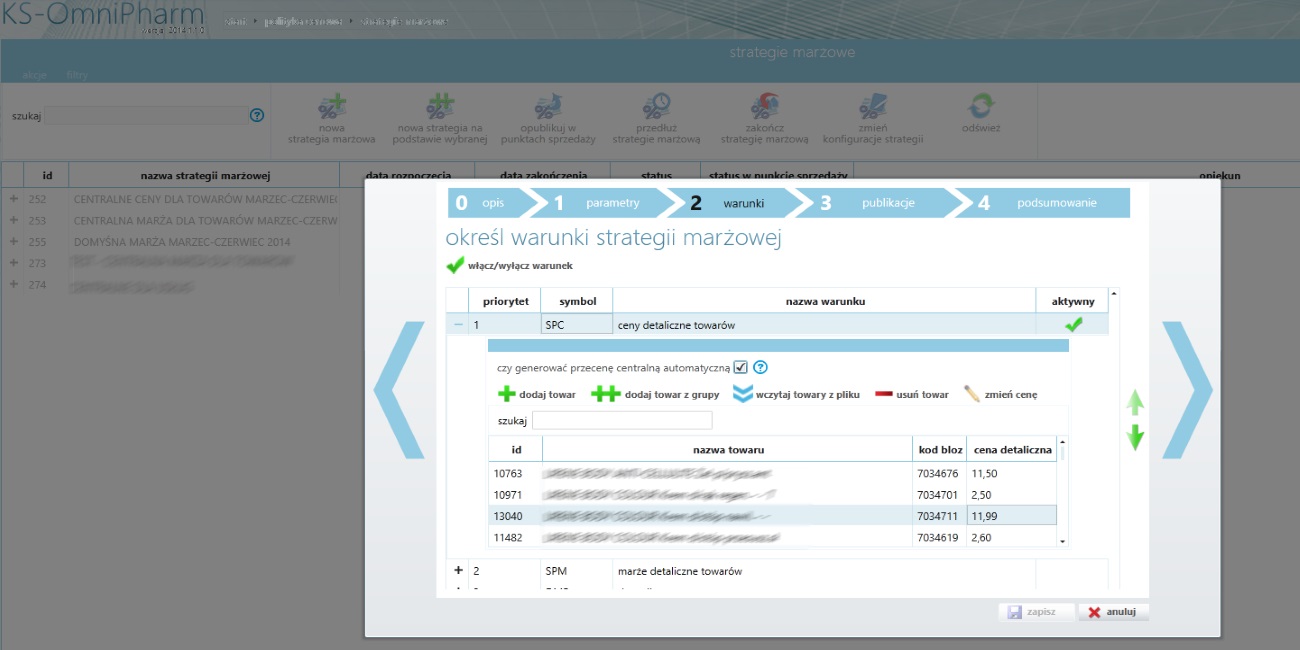Click 'dodaj towar z grupy' double-plus icon
The image size is (1300, 650).
[605, 395]
